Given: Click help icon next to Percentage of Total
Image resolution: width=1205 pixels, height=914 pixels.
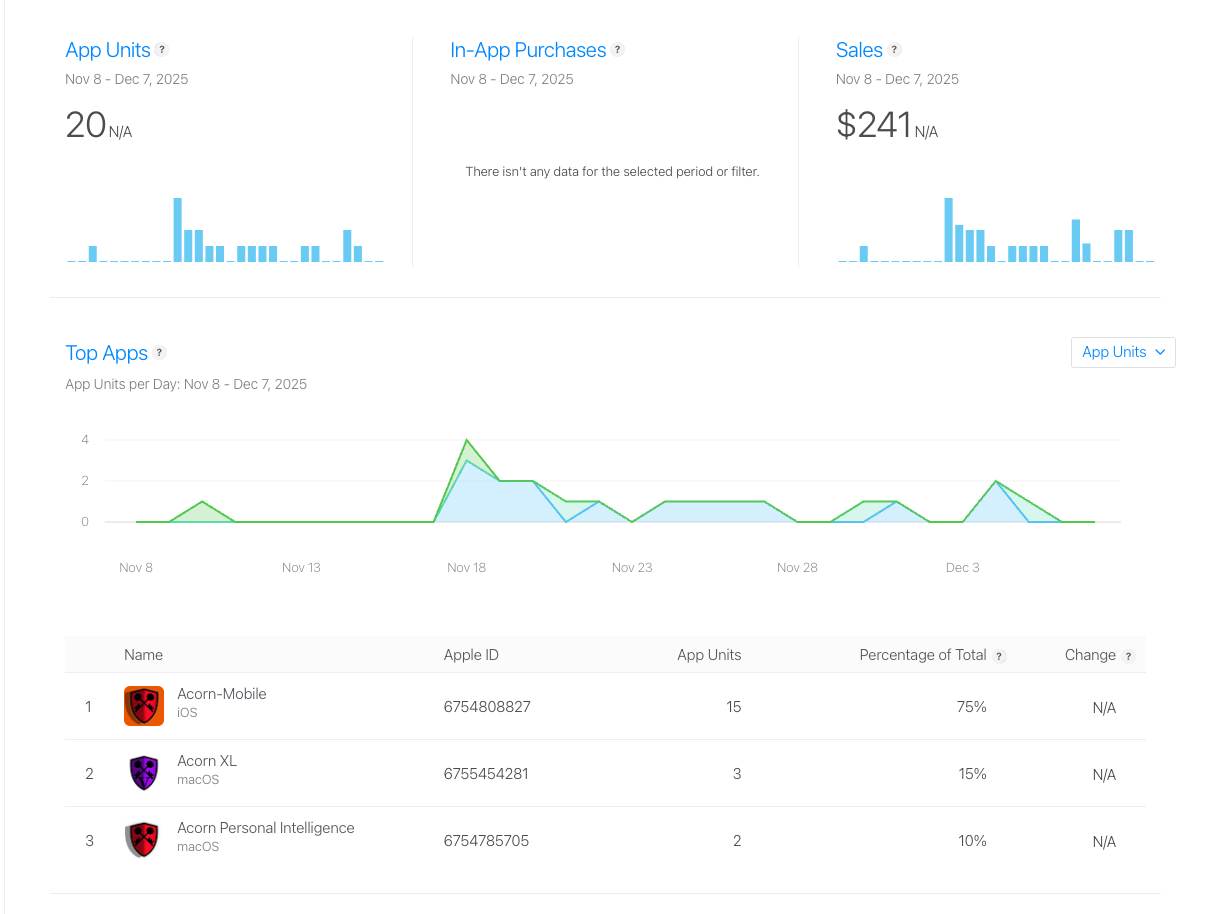Looking at the screenshot, I should coord(999,656).
